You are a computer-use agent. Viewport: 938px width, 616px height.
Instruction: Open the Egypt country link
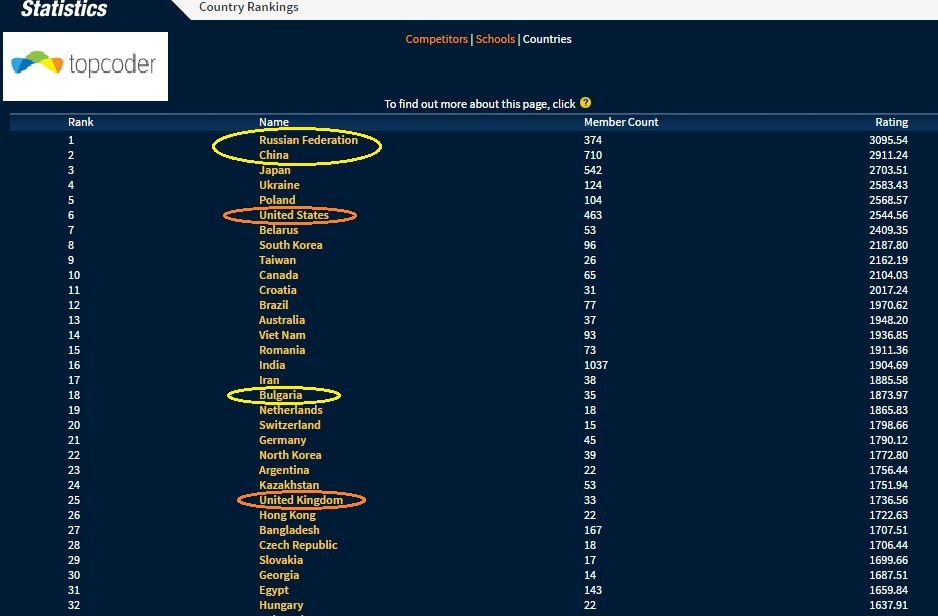(274, 590)
